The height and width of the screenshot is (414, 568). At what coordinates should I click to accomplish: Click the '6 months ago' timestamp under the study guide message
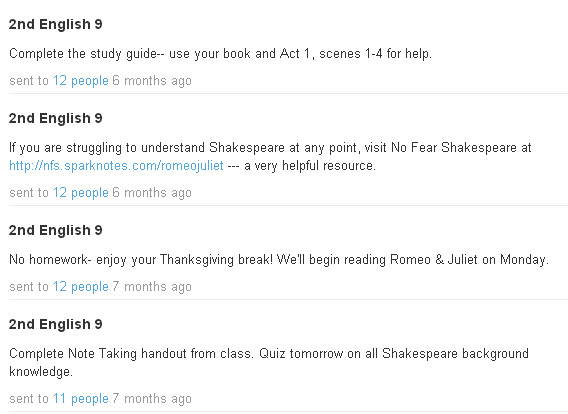pos(152,80)
